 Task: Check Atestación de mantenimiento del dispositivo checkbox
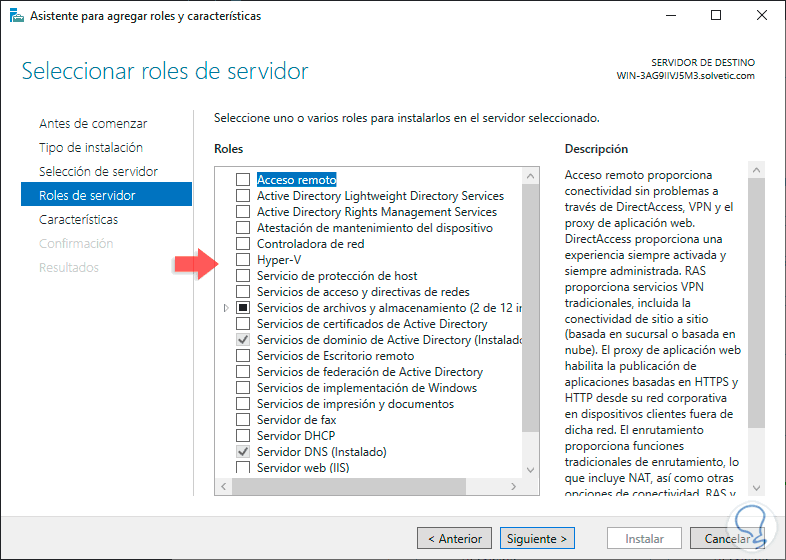pos(243,228)
